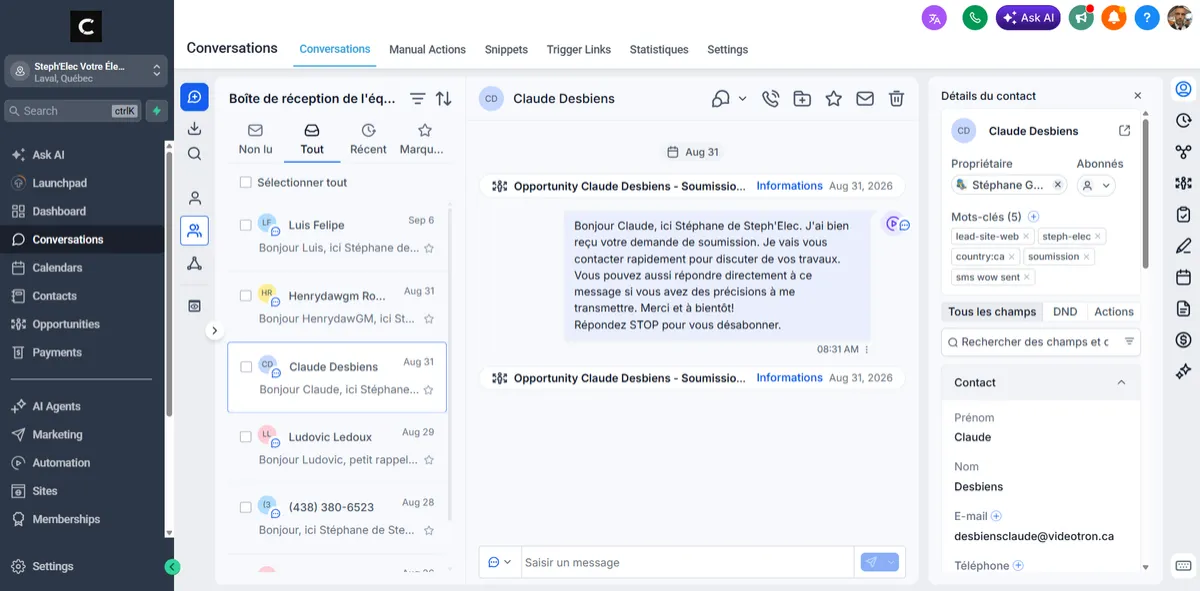This screenshot has width=1200, height=591.
Task: Open contact in new window icon
Action: tap(1124, 131)
